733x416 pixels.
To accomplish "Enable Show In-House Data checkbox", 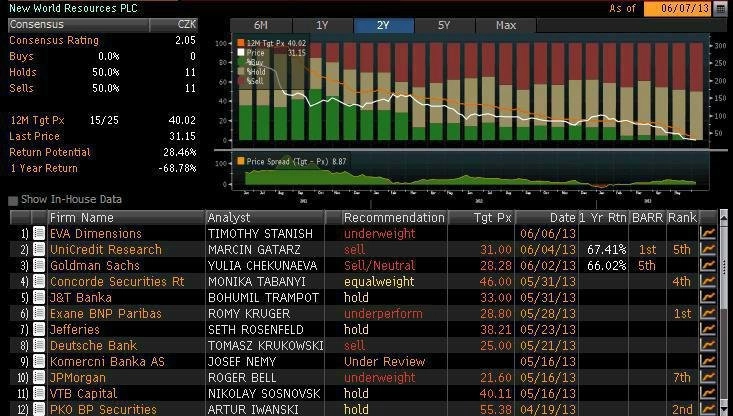I will (13, 201).
